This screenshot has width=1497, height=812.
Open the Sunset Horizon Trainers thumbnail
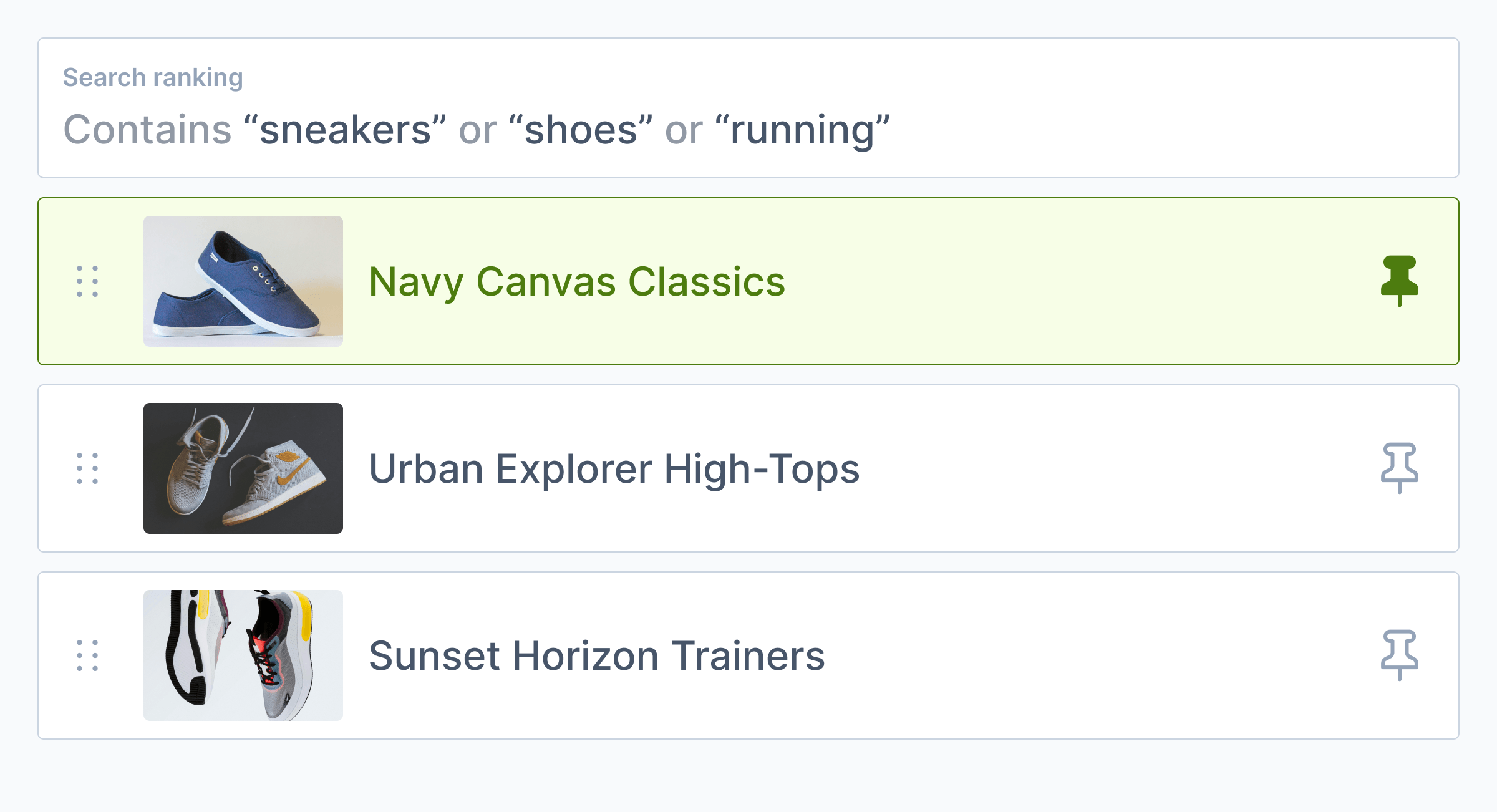[x=243, y=655]
